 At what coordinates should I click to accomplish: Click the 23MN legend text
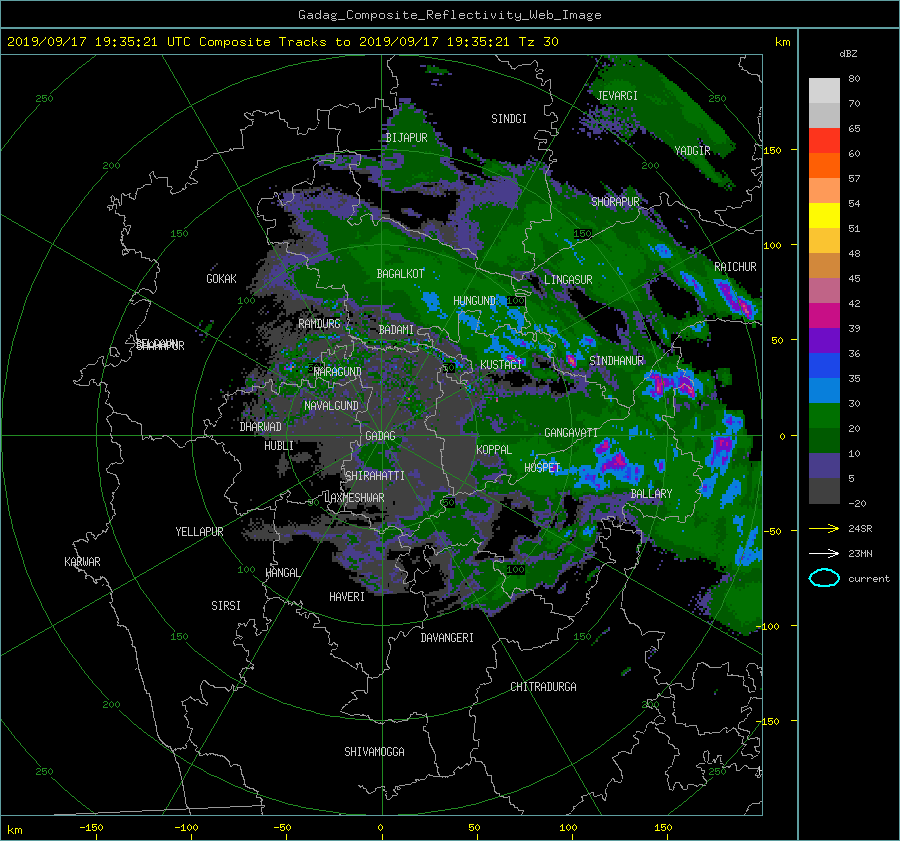(860, 554)
